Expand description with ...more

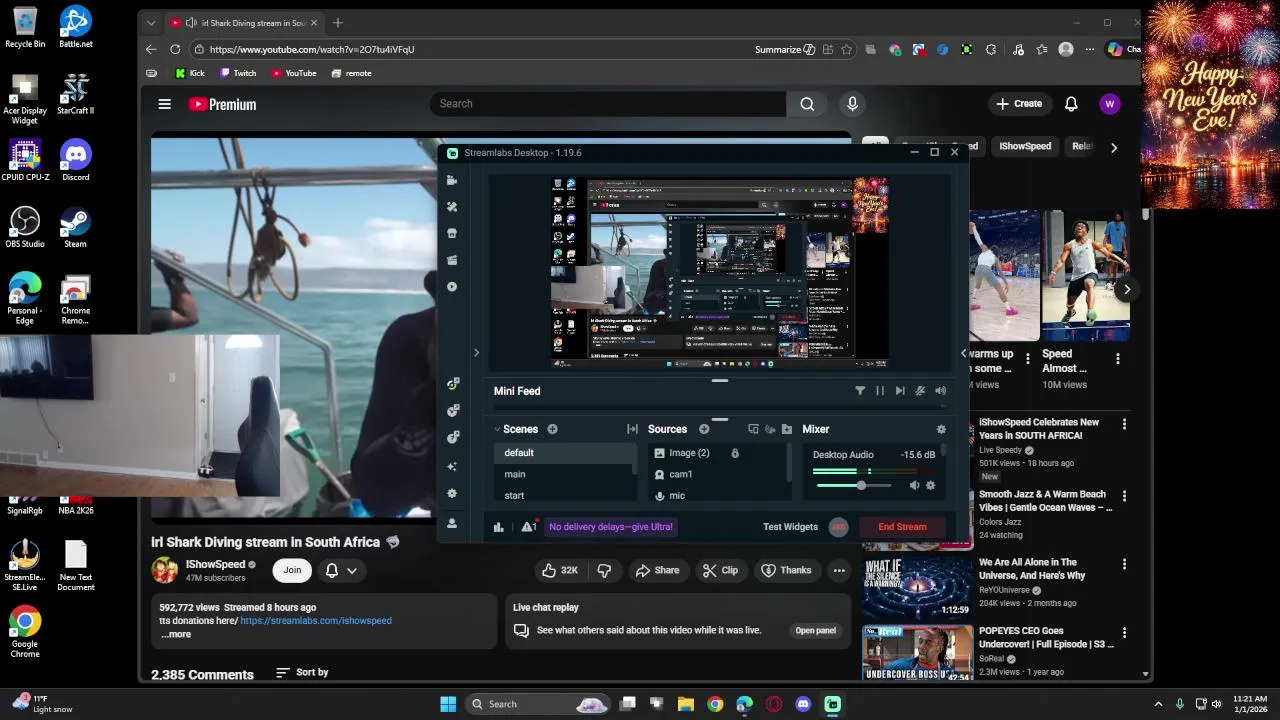point(175,634)
